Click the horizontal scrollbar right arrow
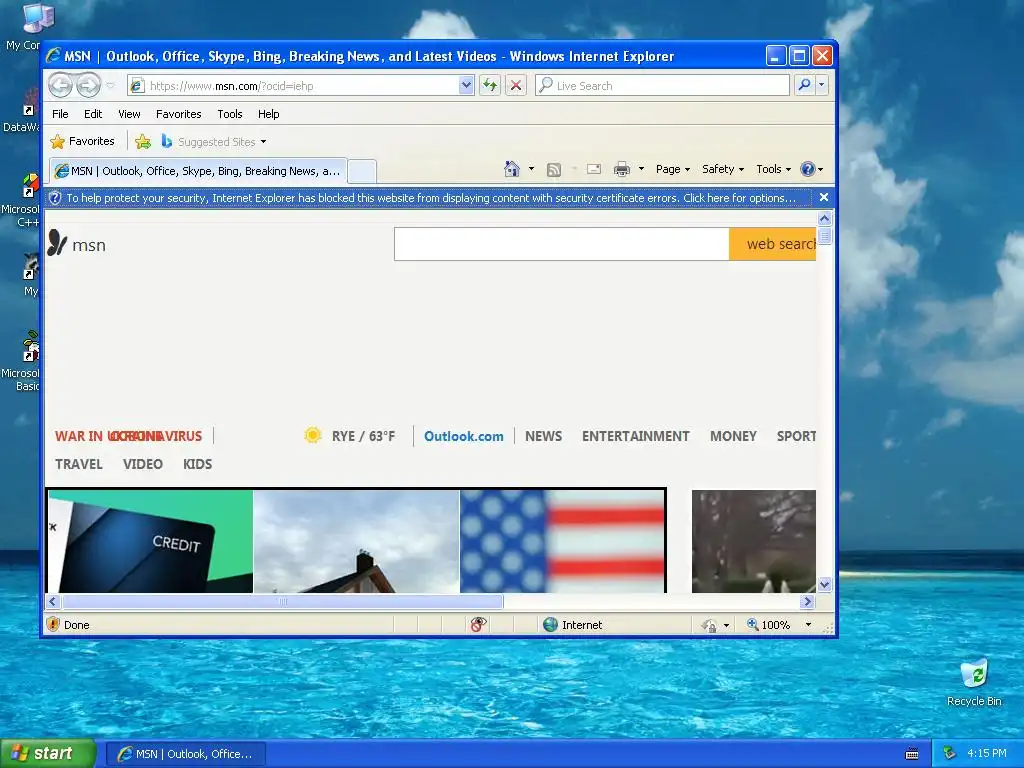1024x768 pixels. click(807, 601)
